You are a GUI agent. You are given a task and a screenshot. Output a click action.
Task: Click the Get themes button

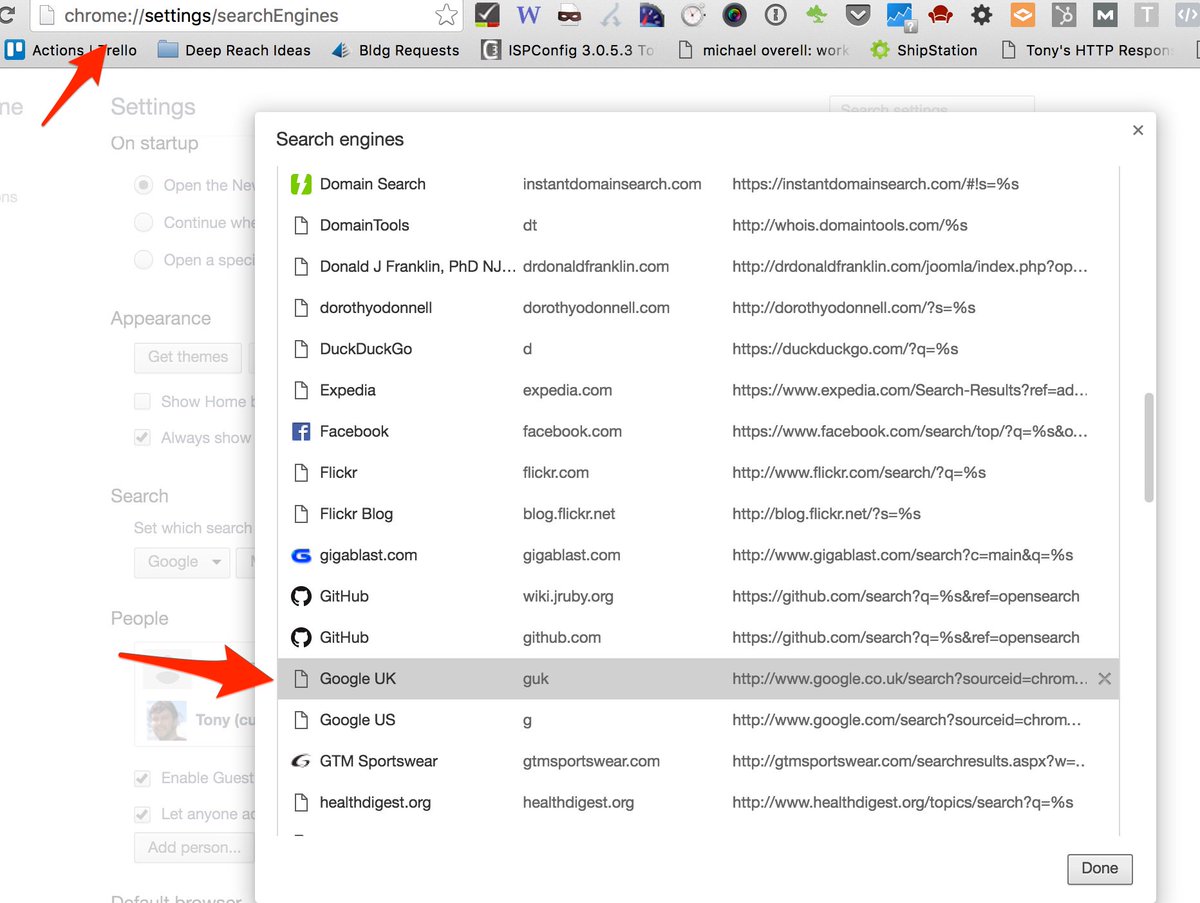pyautogui.click(x=188, y=357)
